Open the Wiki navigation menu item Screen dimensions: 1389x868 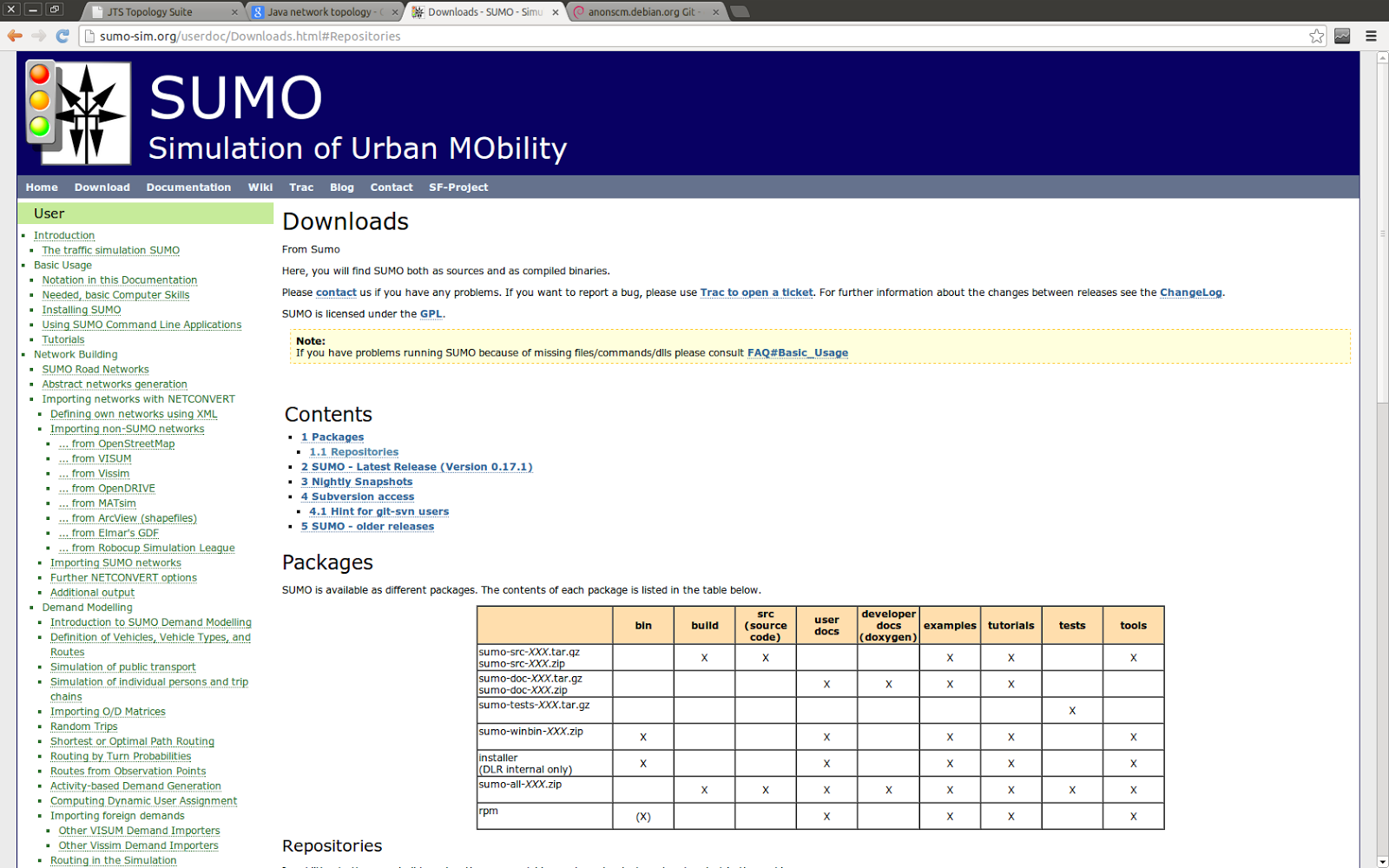[x=260, y=187]
